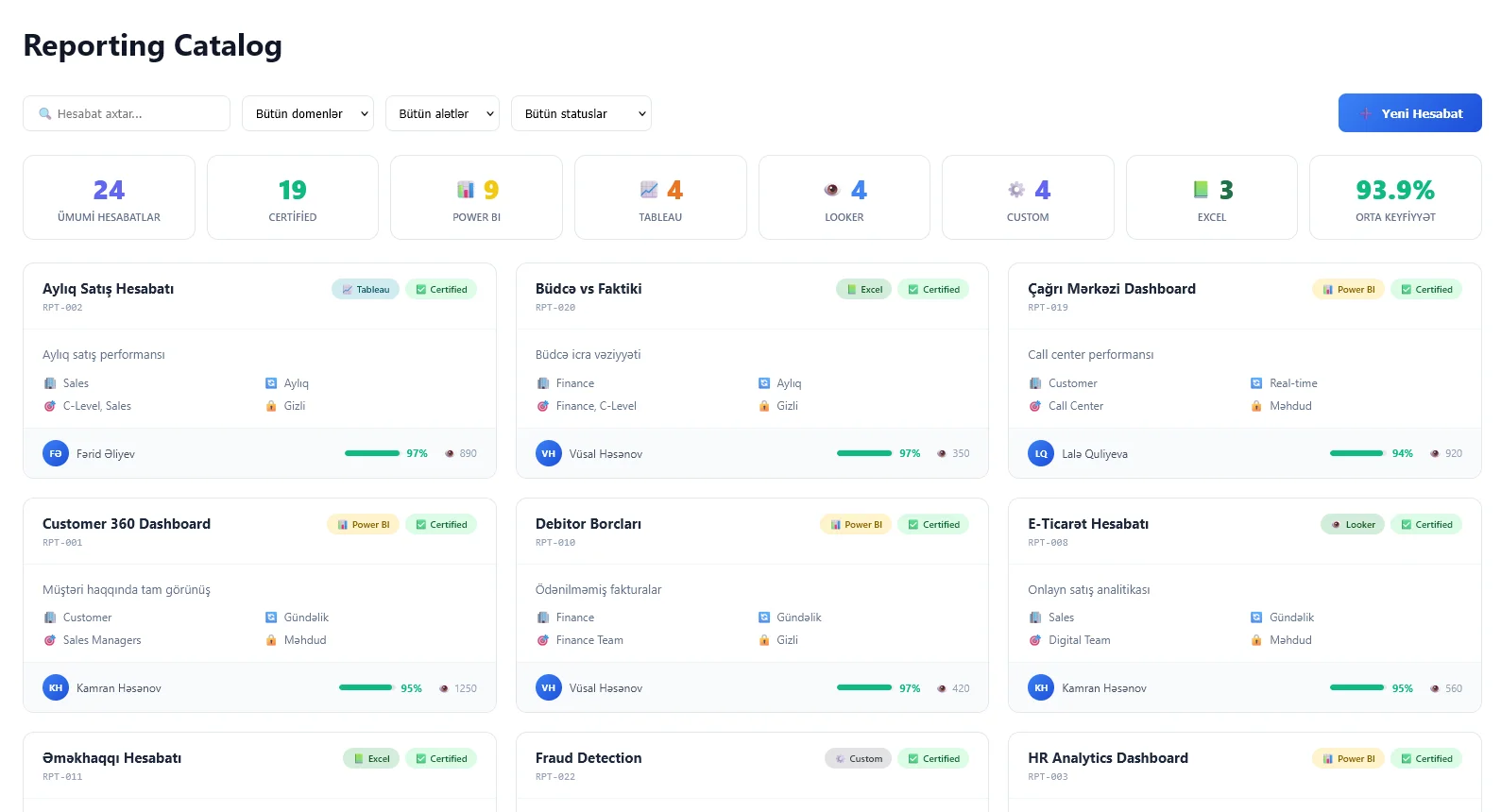This screenshot has height=812, width=1501.
Task: Click KH avatar on Customer 360 Dashboard card
Action: [x=56, y=688]
